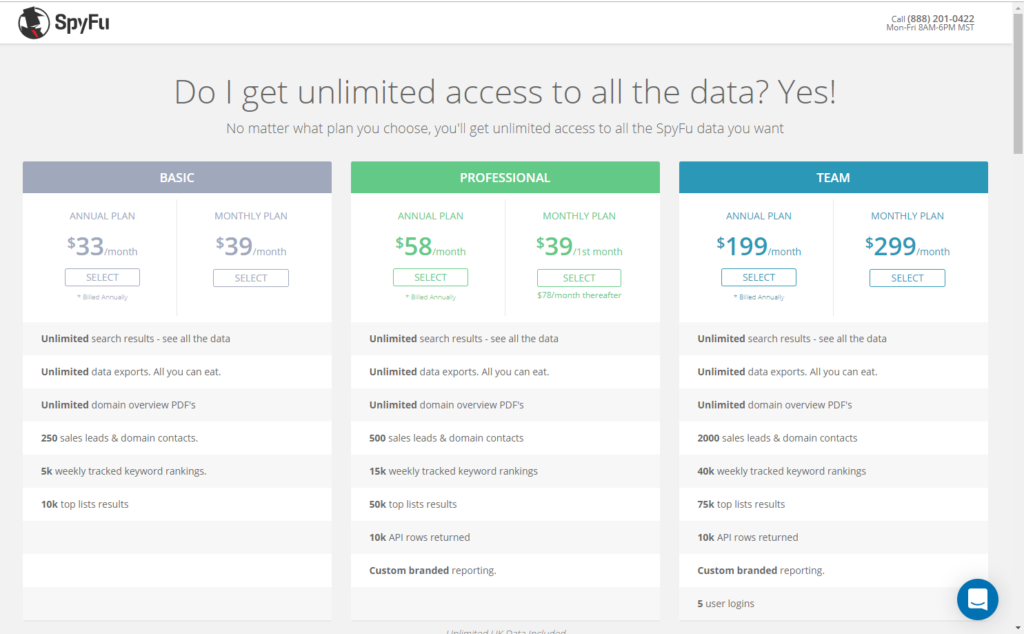Image resolution: width=1024 pixels, height=634 pixels.
Task: Click '10k top lists results' in Basic
Action: pos(85,504)
